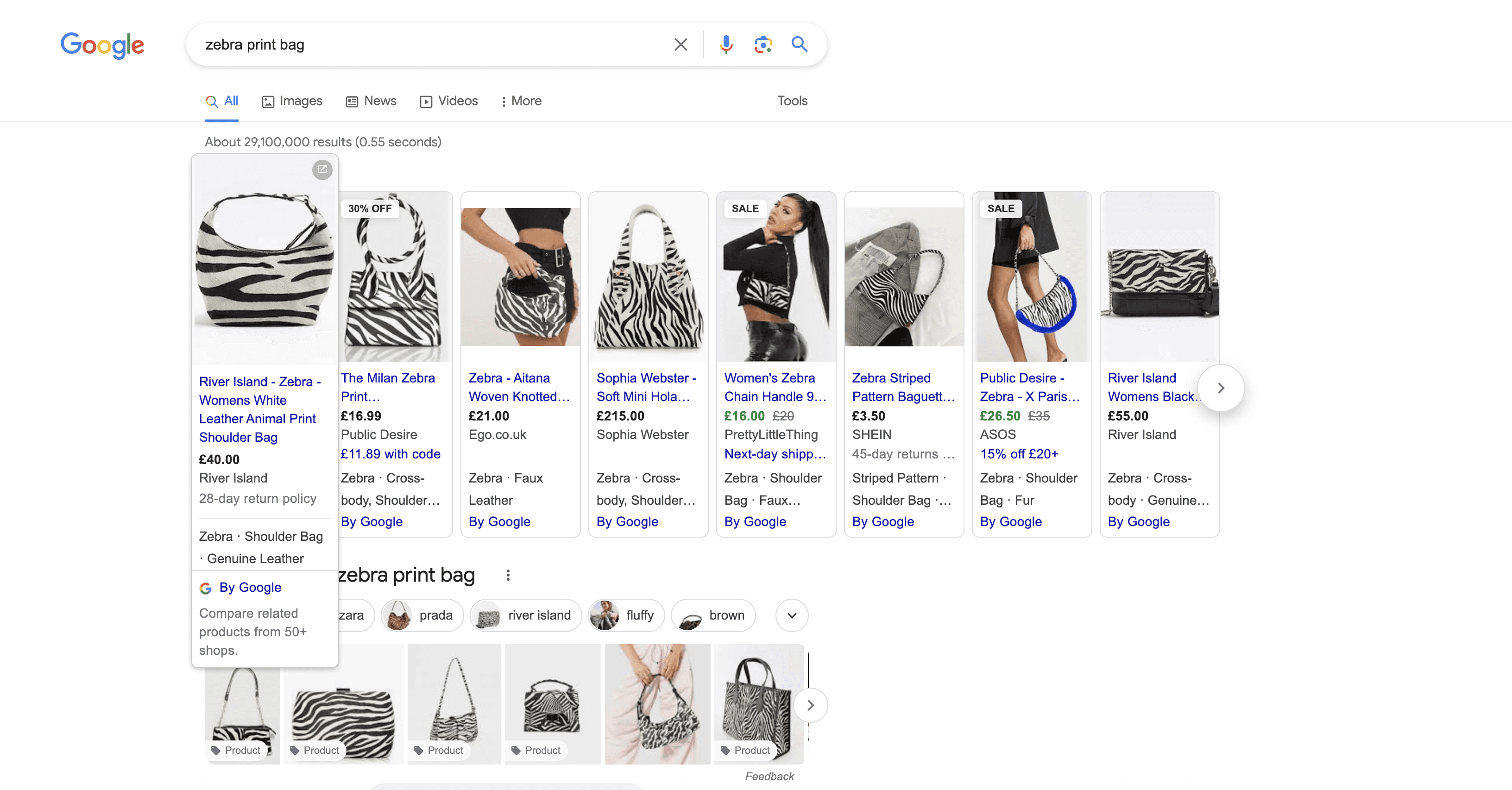The image size is (1512, 790).
Task: Click into the zebra print bag search field
Action: [x=435, y=44]
